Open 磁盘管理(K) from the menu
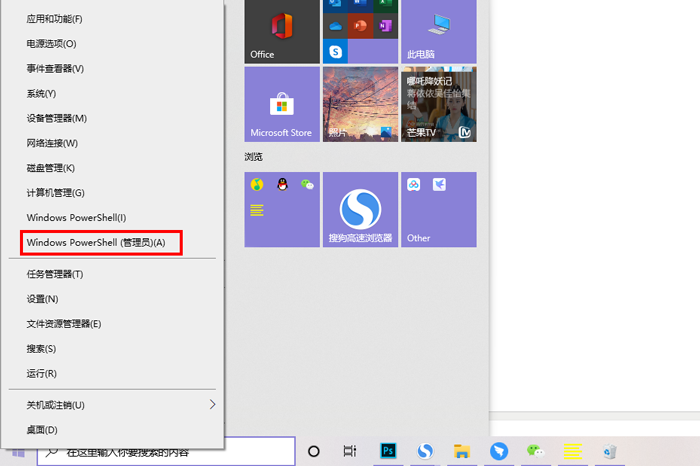The width and height of the screenshot is (700, 466). (112, 168)
